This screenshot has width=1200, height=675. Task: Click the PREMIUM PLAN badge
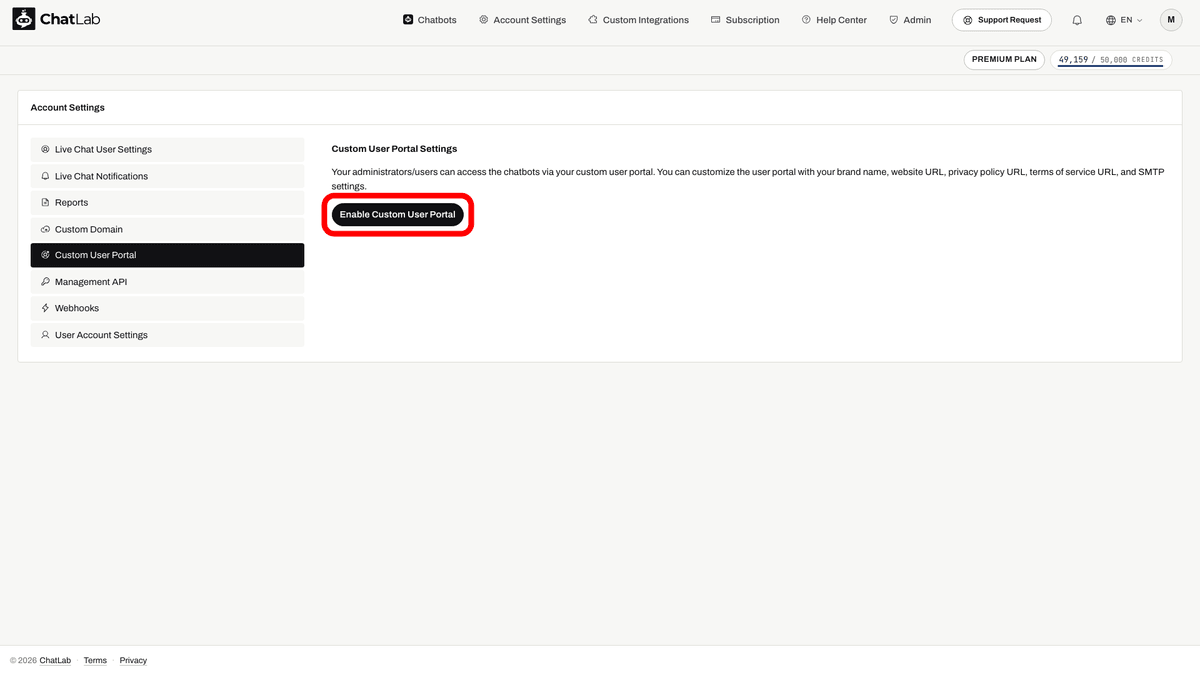tap(1005, 59)
